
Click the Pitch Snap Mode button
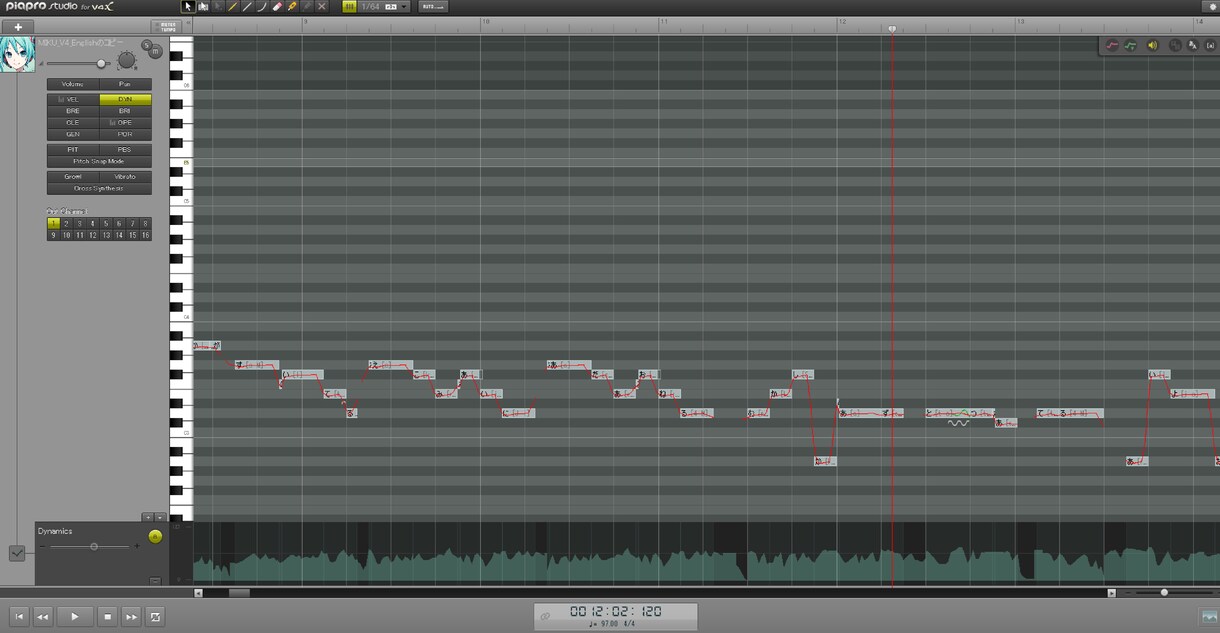click(x=99, y=161)
